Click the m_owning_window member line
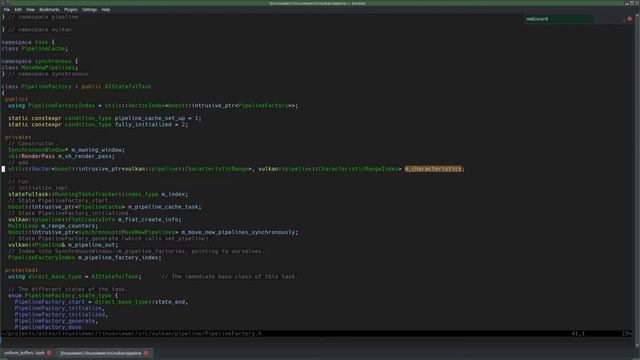This screenshot has width=640, height=360. 67,150
